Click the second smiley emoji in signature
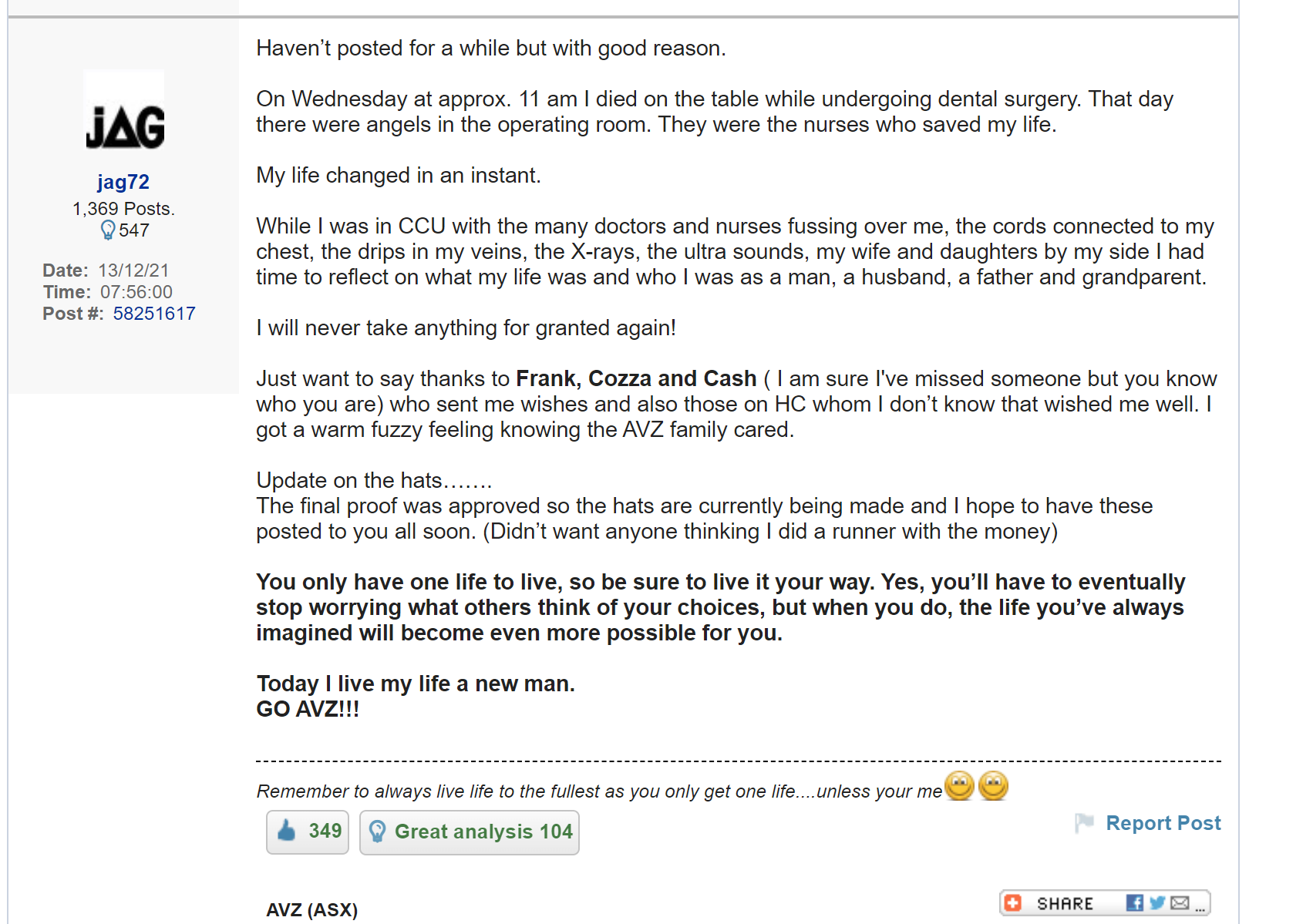 (x=993, y=787)
